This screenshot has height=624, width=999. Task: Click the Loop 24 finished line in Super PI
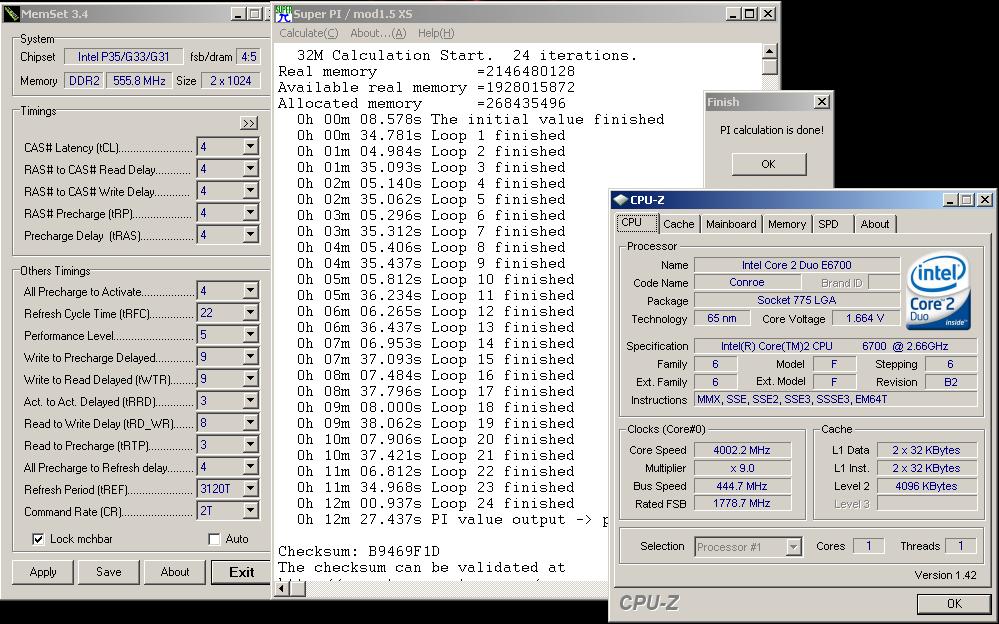tap(435, 504)
